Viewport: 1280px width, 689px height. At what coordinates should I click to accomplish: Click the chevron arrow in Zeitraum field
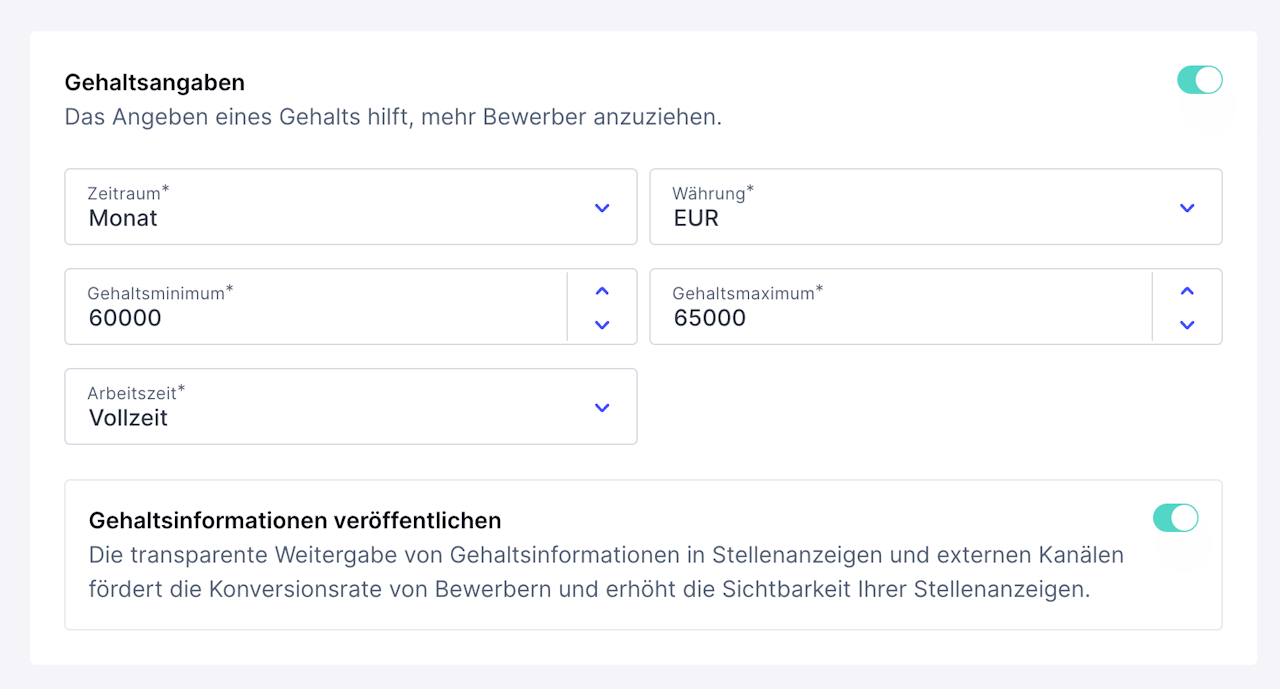pos(602,208)
